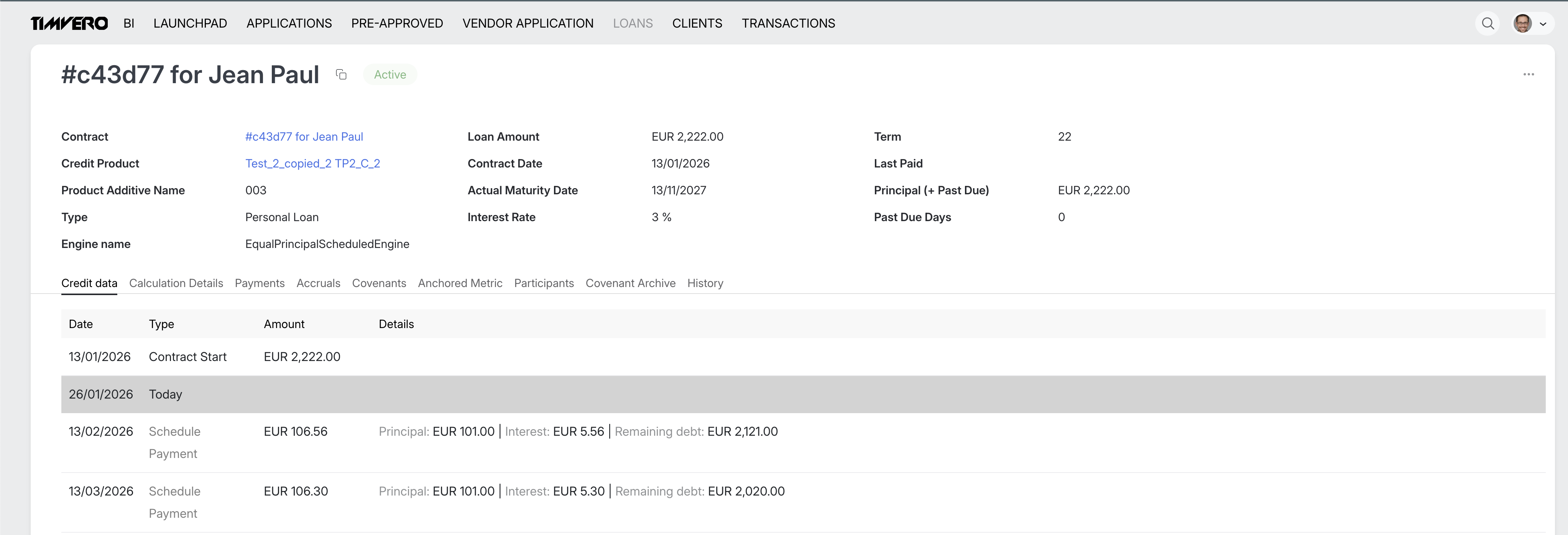Screen dimensions: 1568x535
Task: Open APPLICATIONS section
Action: [x=289, y=23]
